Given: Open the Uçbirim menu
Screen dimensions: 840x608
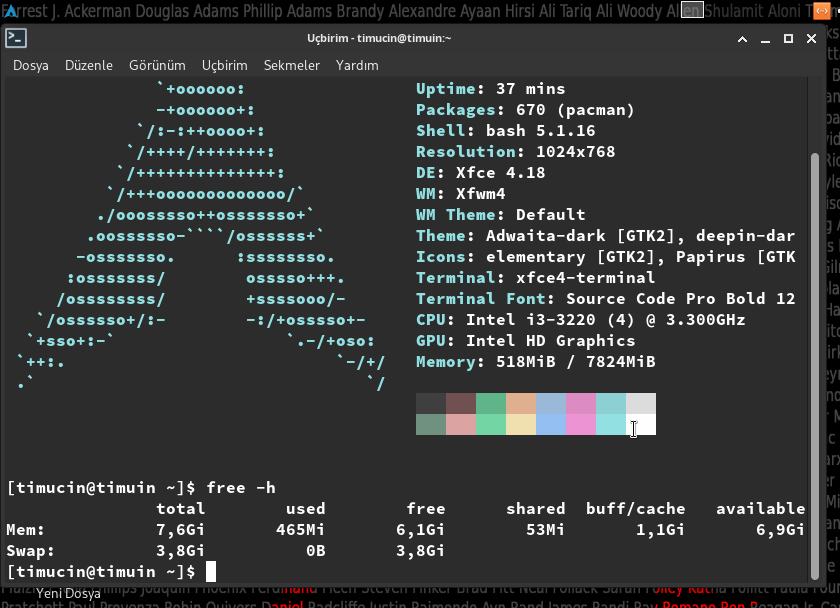Looking at the screenshot, I should pos(224,65).
